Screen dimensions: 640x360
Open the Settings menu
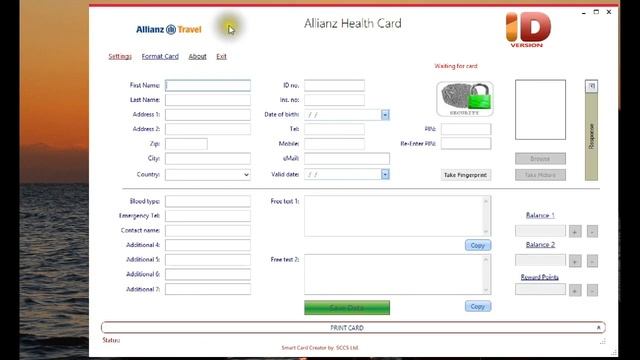[x=120, y=56]
